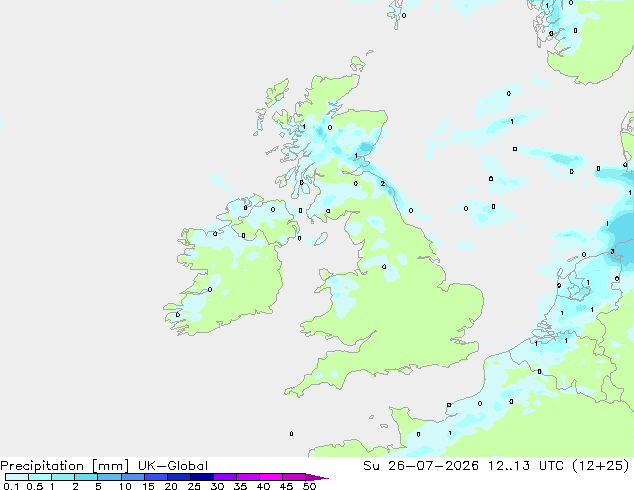Click the '[mm]' unit label
This screenshot has width=634, height=490.
click(110, 466)
